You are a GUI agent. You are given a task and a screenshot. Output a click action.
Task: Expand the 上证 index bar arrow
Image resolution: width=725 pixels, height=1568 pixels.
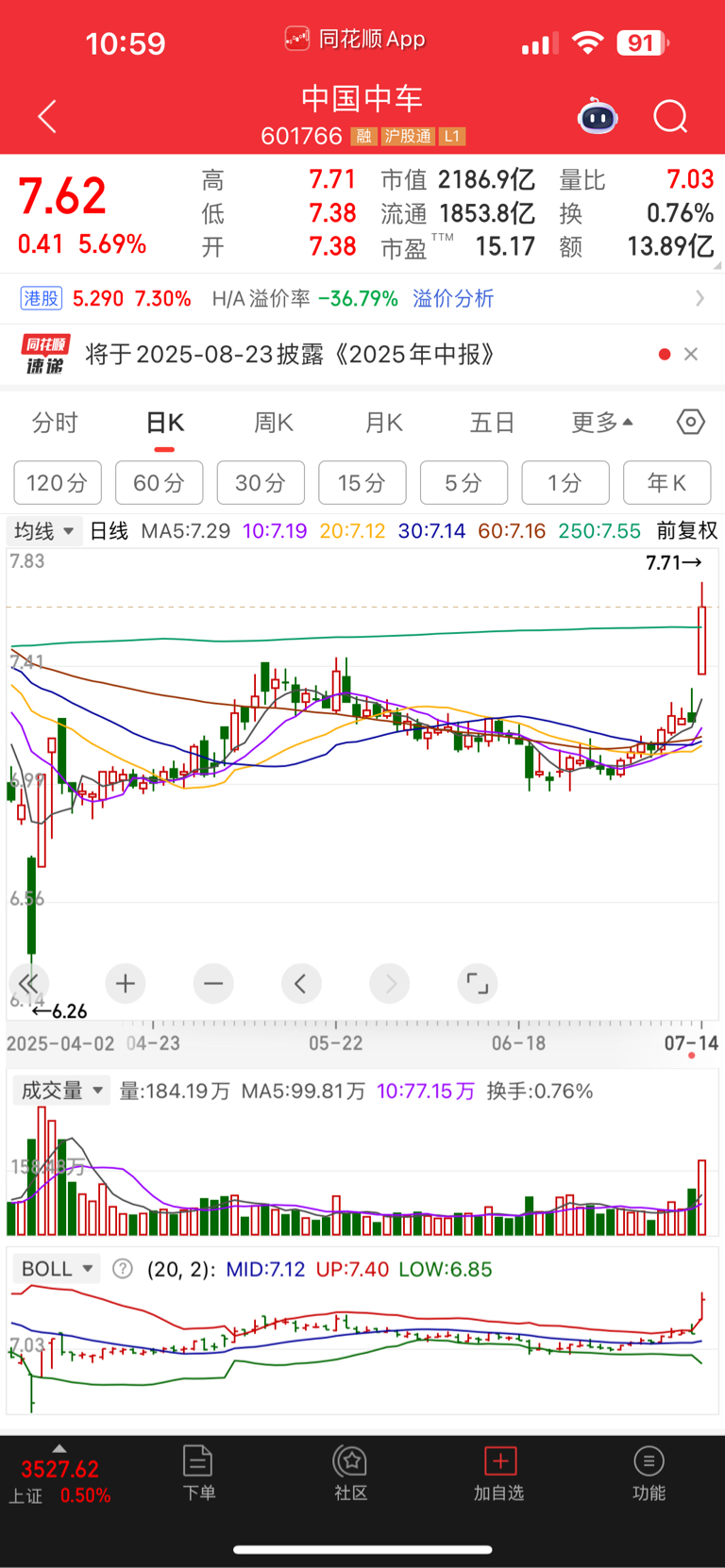tap(59, 1448)
